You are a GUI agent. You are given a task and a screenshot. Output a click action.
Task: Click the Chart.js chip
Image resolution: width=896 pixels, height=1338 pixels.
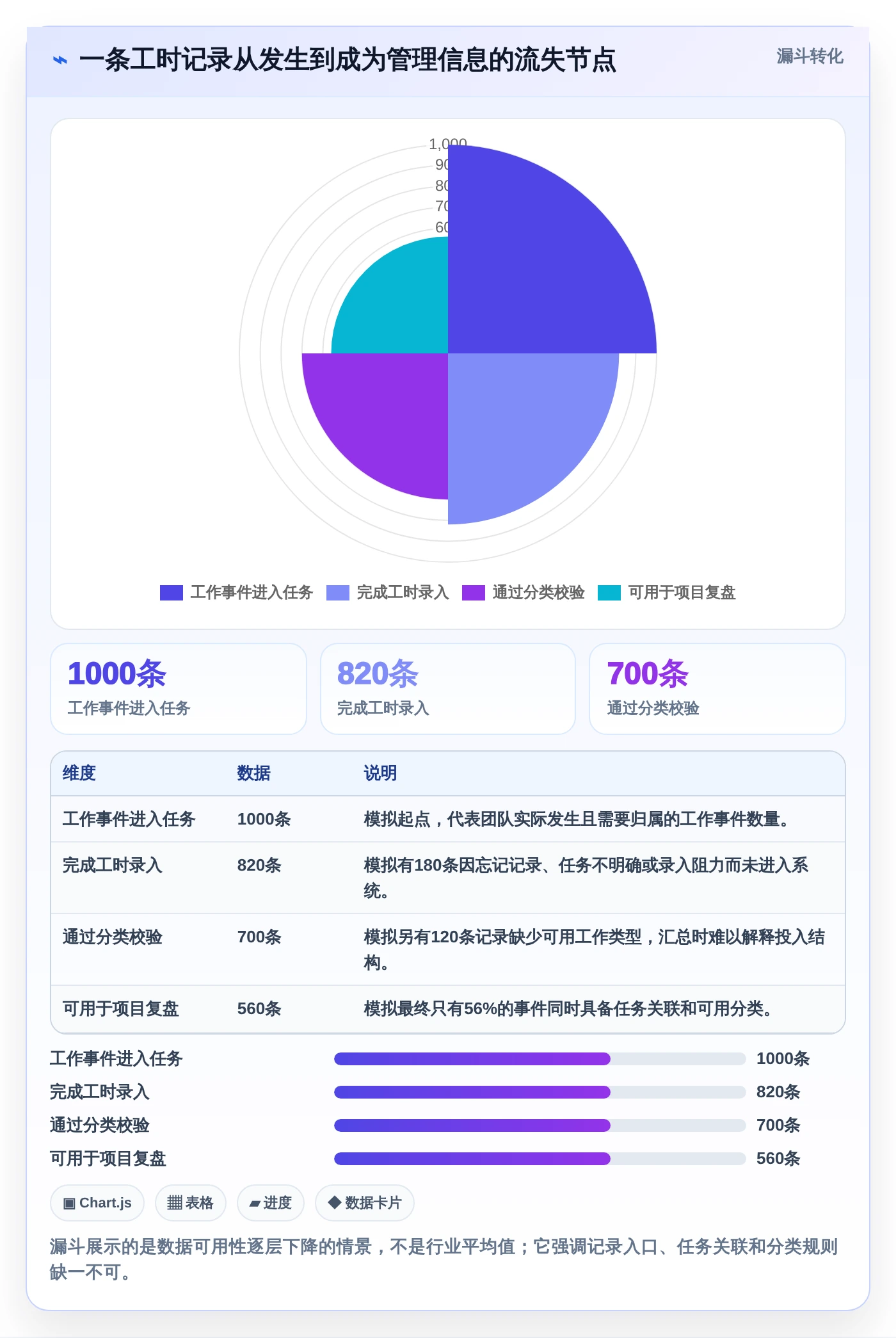[x=97, y=1203]
